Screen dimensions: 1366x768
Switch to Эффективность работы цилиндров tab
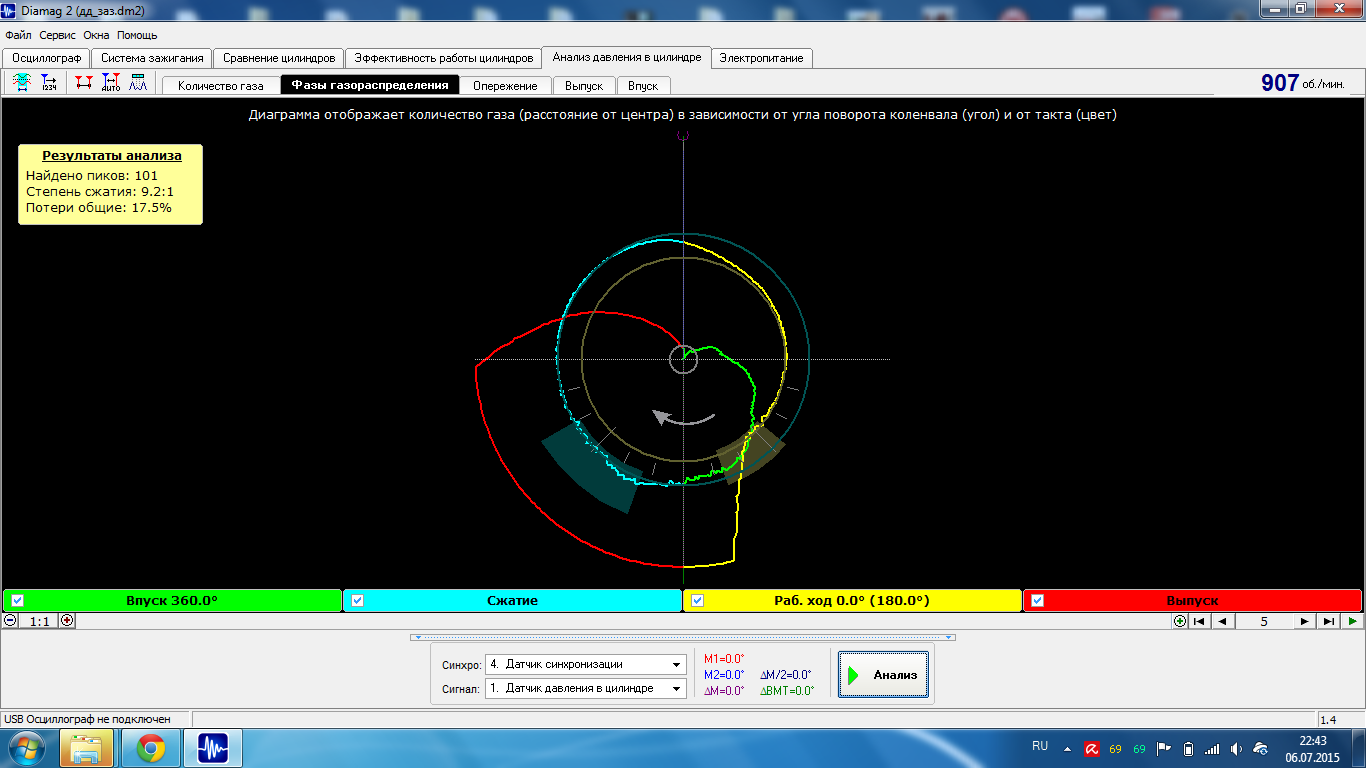click(x=443, y=58)
